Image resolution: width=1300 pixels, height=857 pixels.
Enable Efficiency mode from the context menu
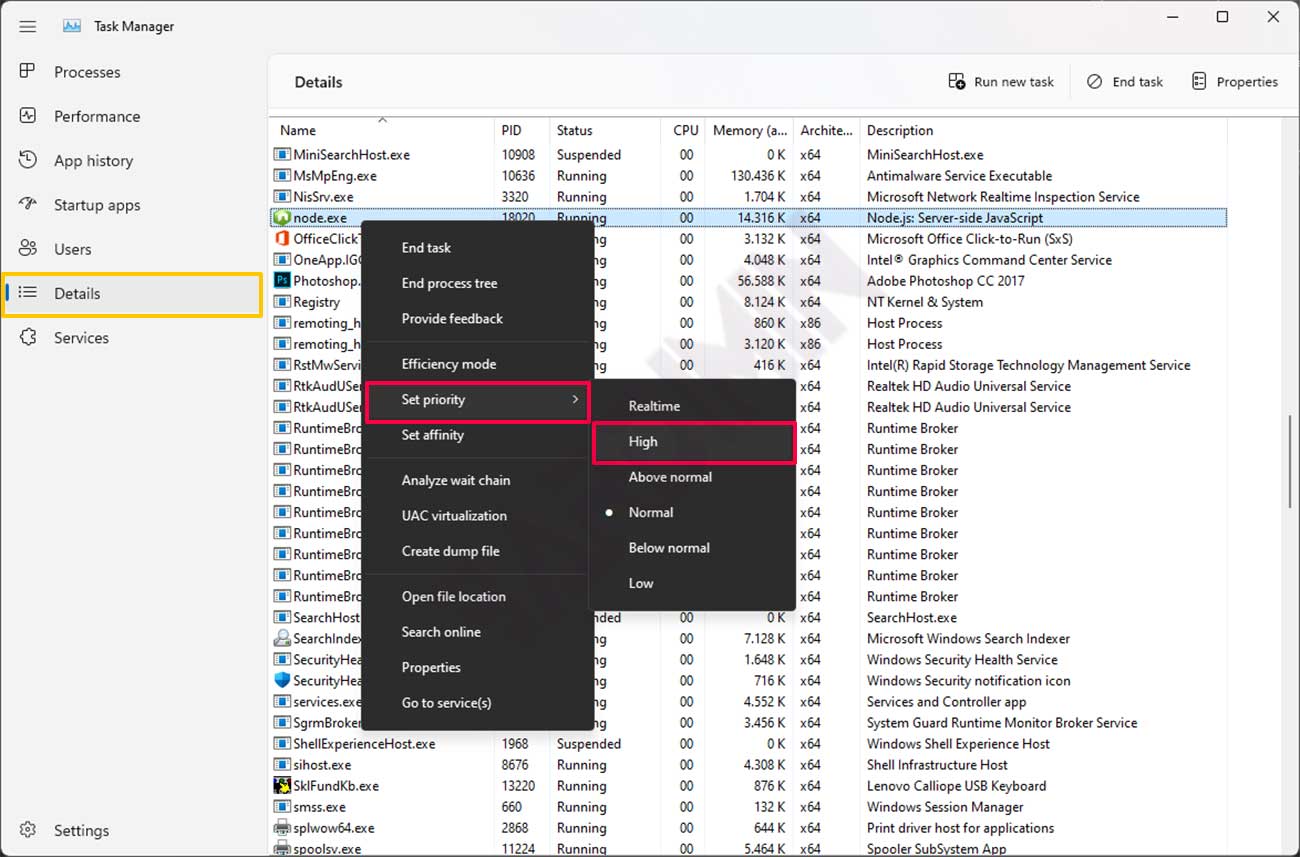point(477,364)
